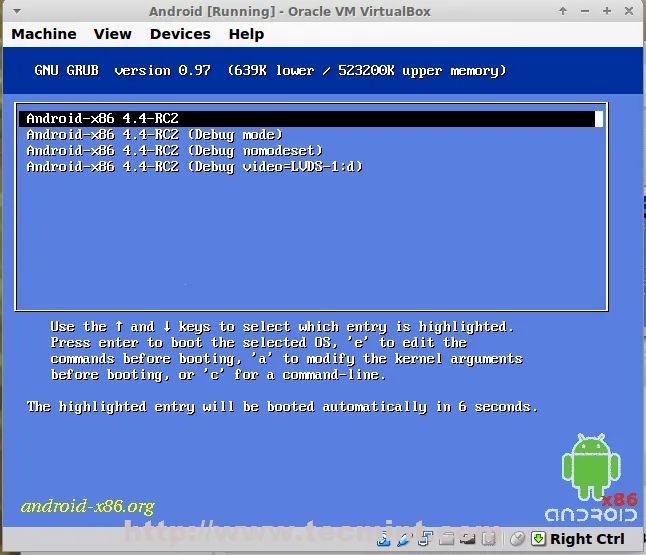This screenshot has height=555, width=646.
Task: Click the automatic boot countdown message
Action: (282, 407)
